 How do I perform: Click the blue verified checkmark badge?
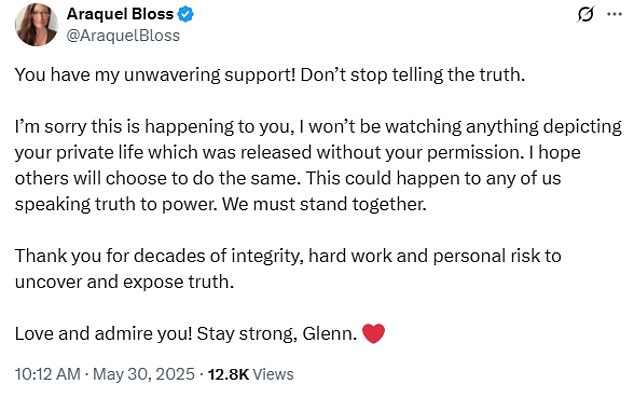click(186, 15)
